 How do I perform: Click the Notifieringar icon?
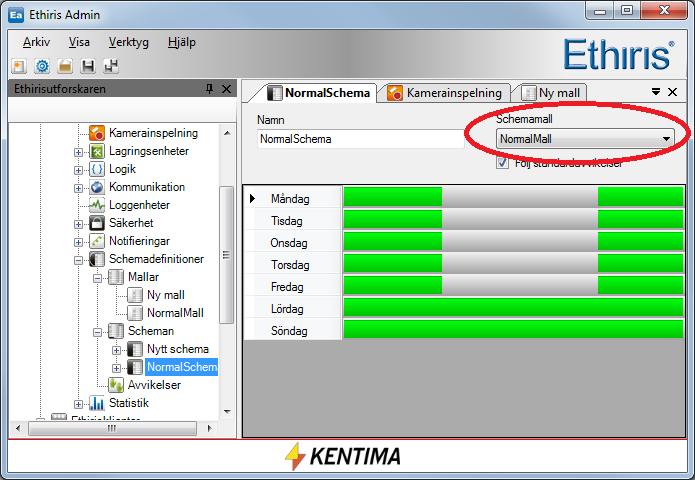pyautogui.click(x=97, y=241)
